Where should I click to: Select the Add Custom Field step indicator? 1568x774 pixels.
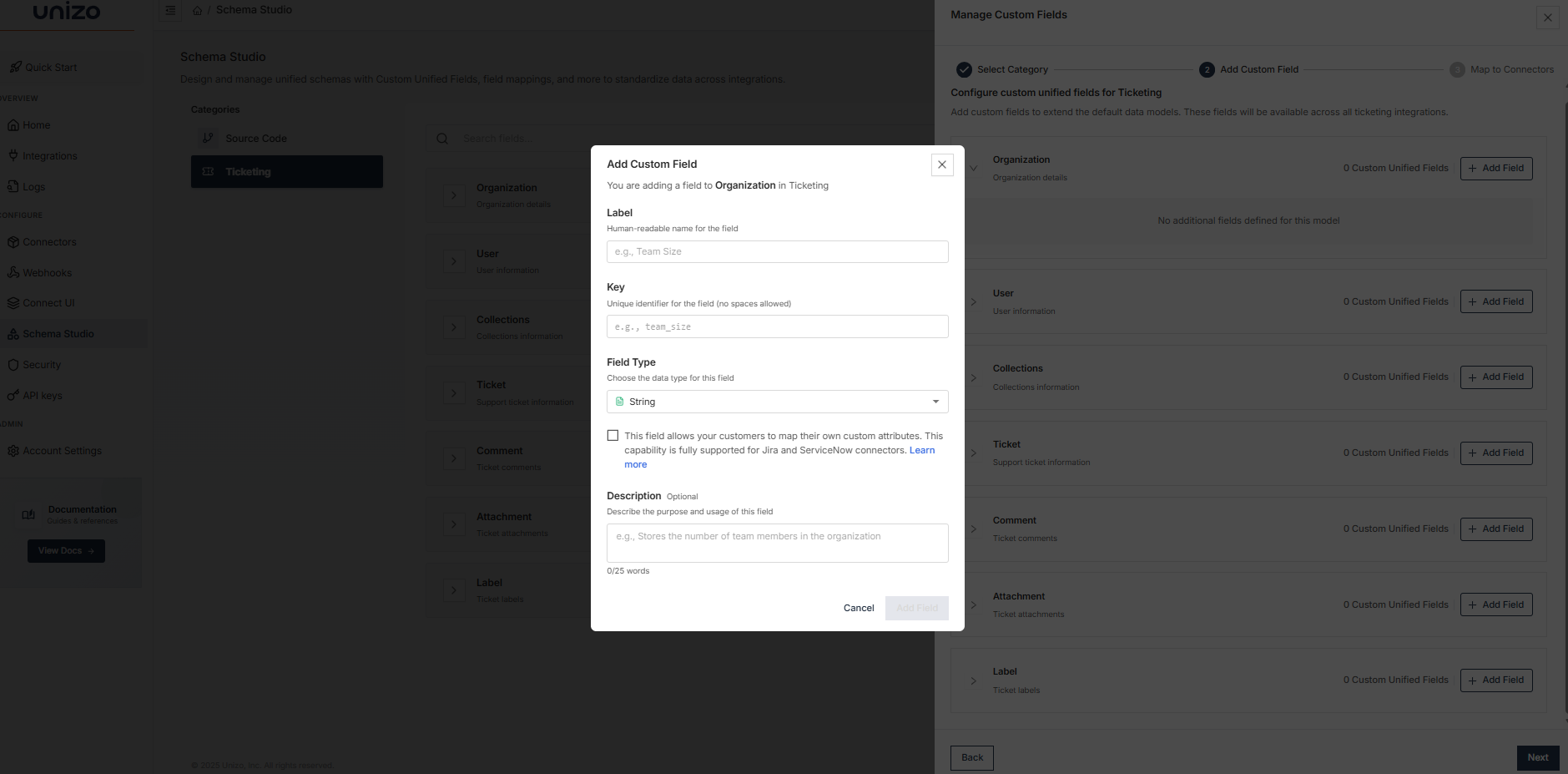[x=1206, y=69]
